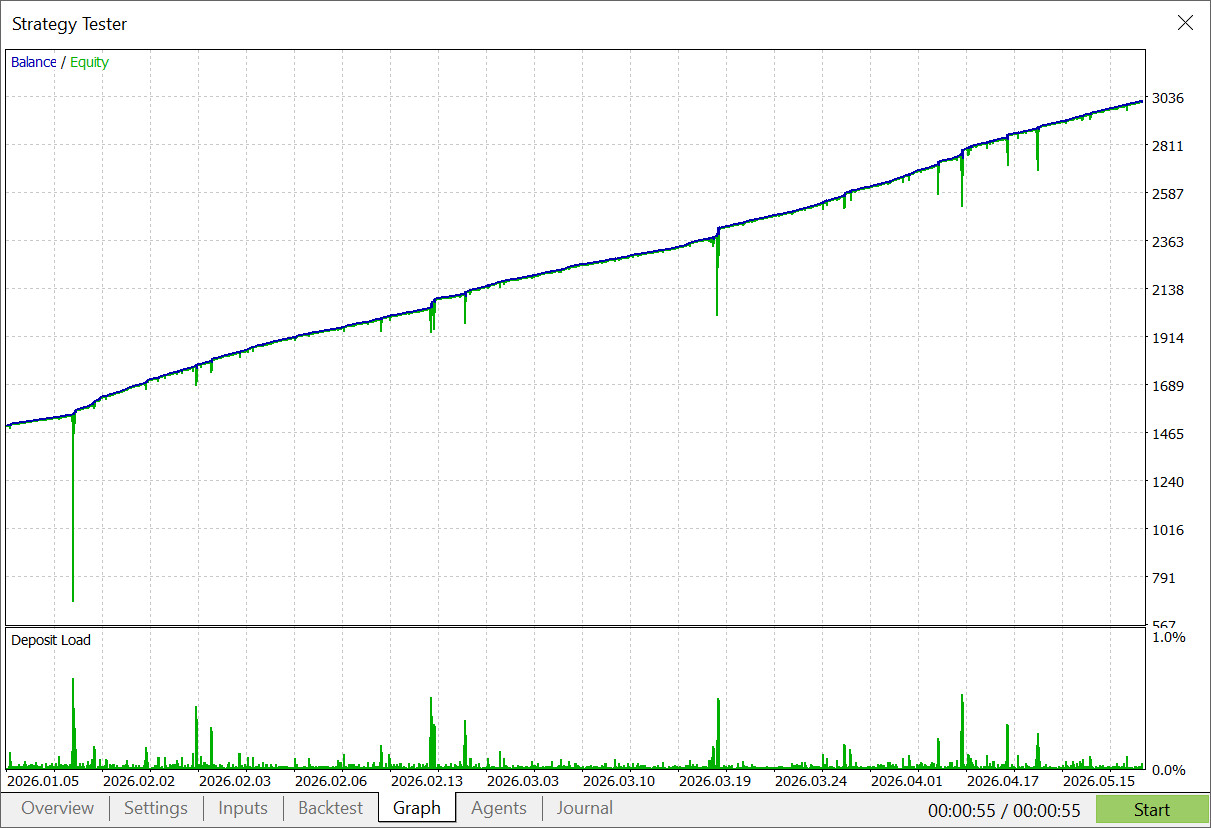Click the 2026.03.10 date label
This screenshot has height=828, width=1211.
click(619, 781)
